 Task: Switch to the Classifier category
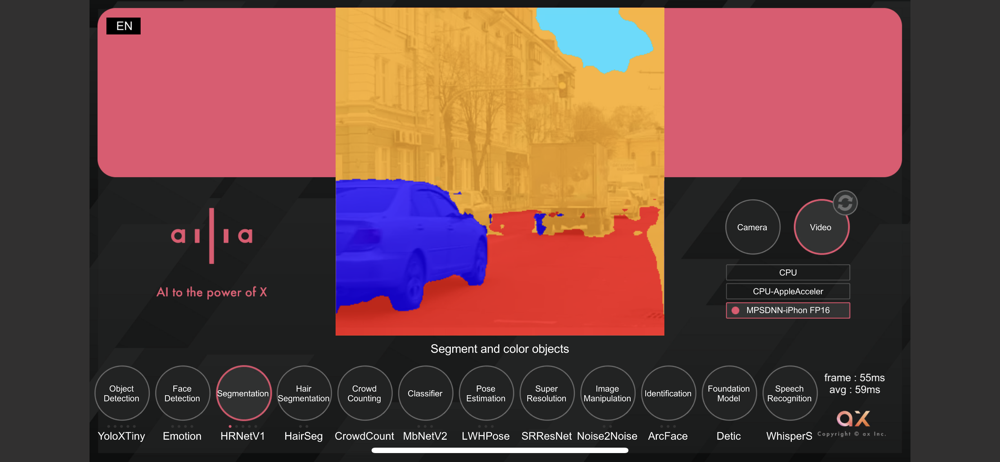point(425,393)
